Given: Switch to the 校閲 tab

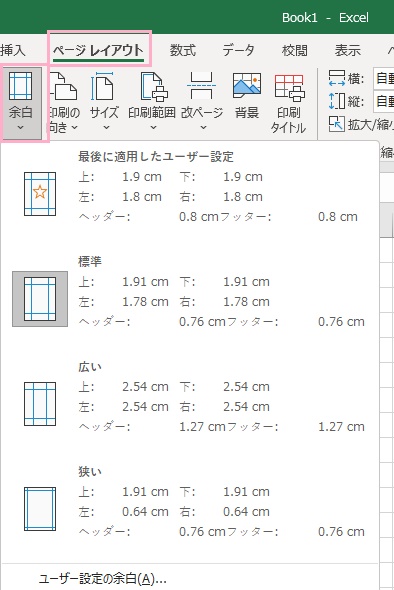Looking at the screenshot, I should pyautogui.click(x=295, y=50).
